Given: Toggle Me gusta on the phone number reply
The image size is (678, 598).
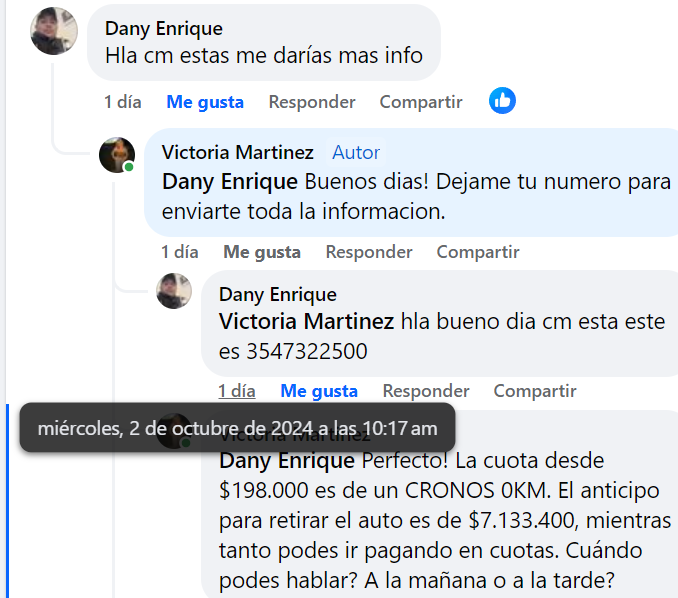Looking at the screenshot, I should tap(319, 391).
